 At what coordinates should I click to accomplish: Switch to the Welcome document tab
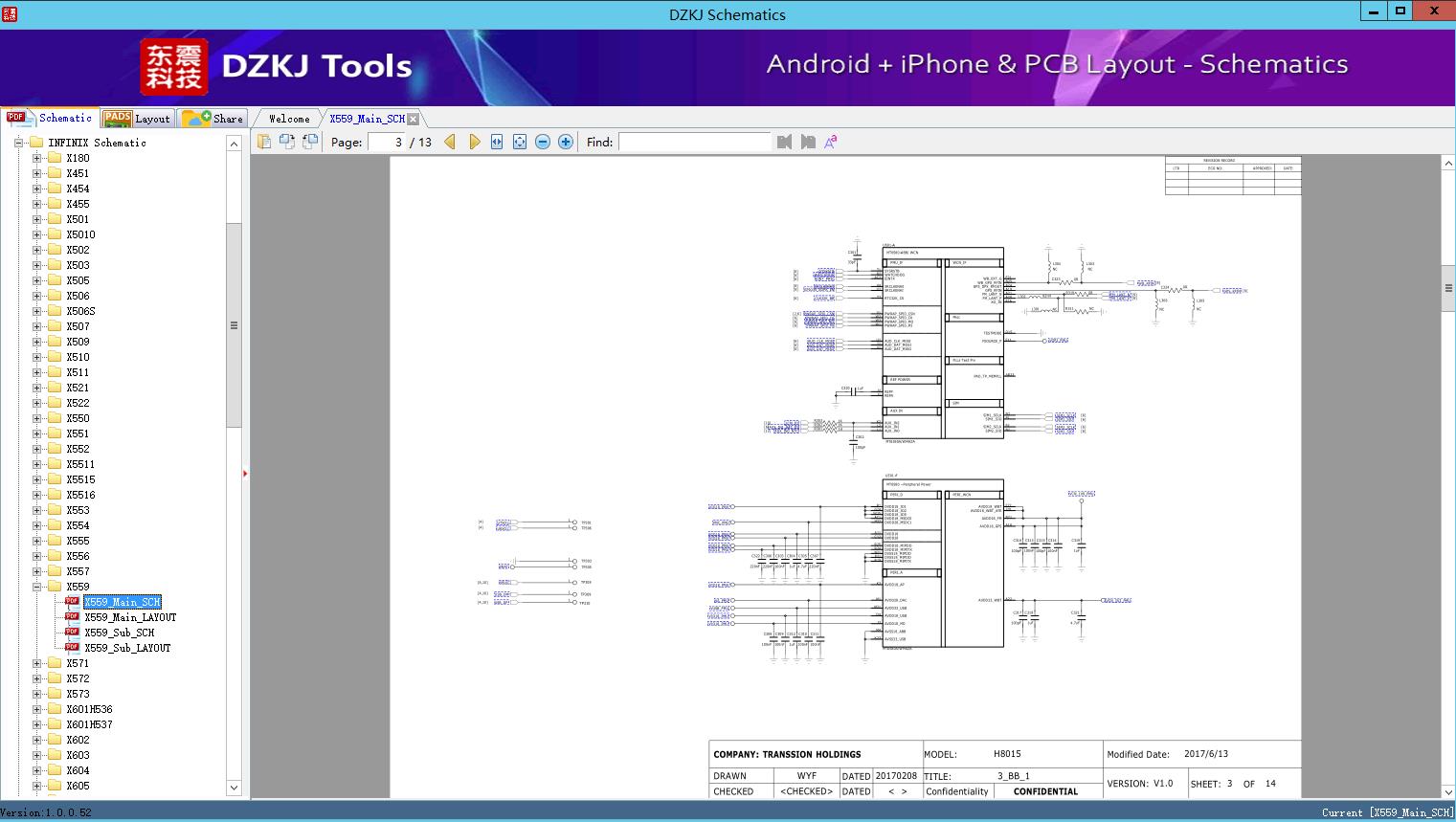click(x=289, y=119)
